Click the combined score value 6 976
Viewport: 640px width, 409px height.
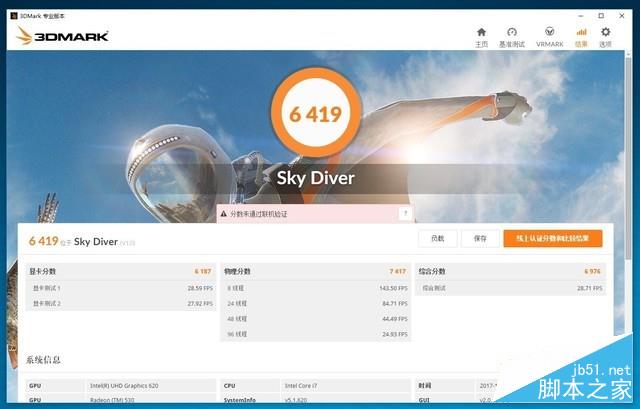(x=592, y=271)
